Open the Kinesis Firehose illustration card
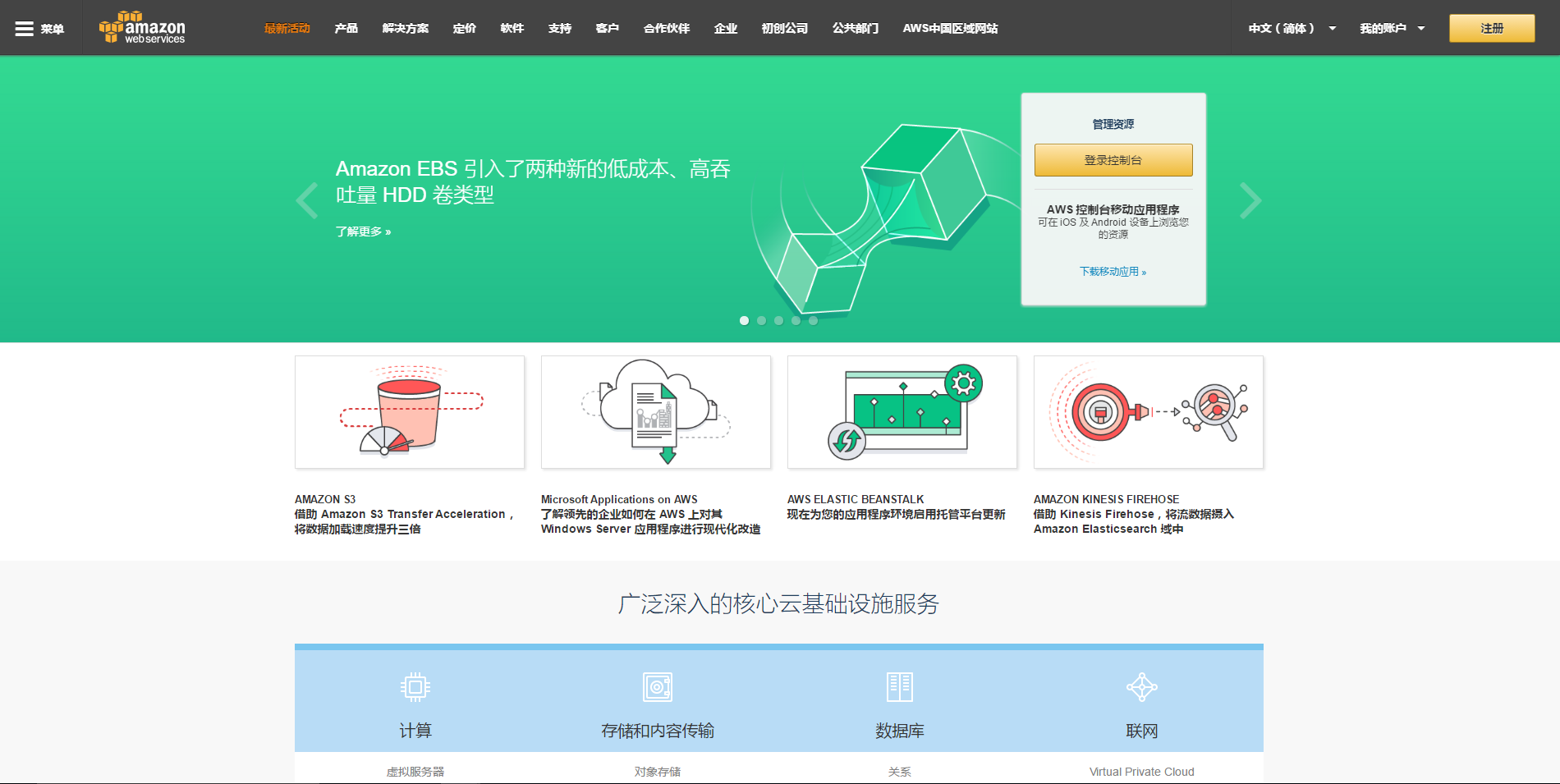The height and width of the screenshot is (784, 1560). (x=1149, y=412)
